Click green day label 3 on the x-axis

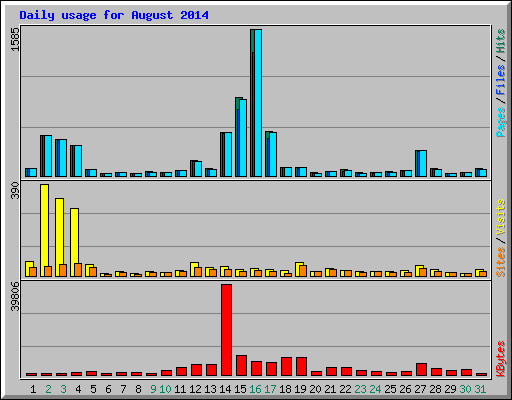tap(63, 389)
